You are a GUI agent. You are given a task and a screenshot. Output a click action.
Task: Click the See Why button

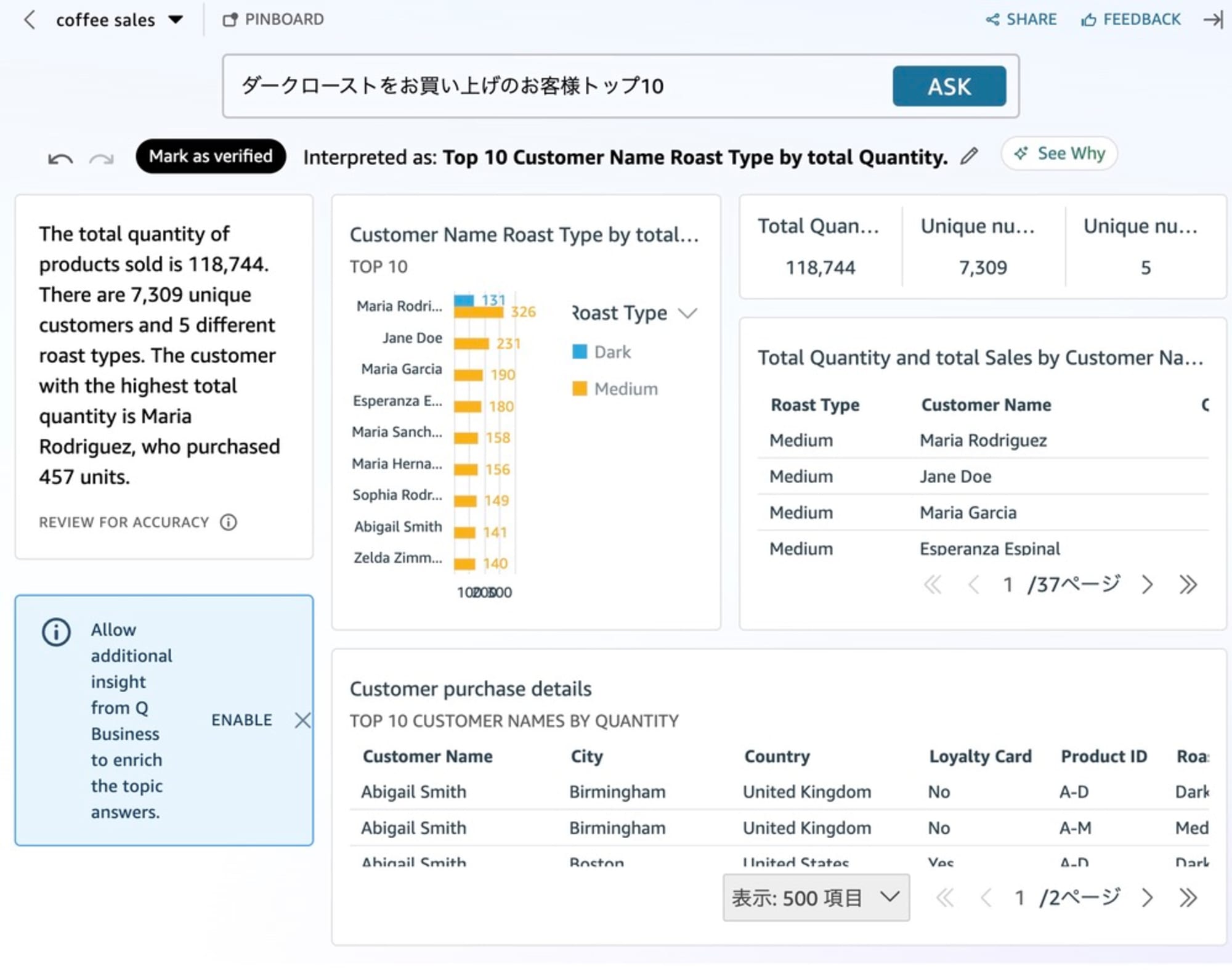(1059, 153)
